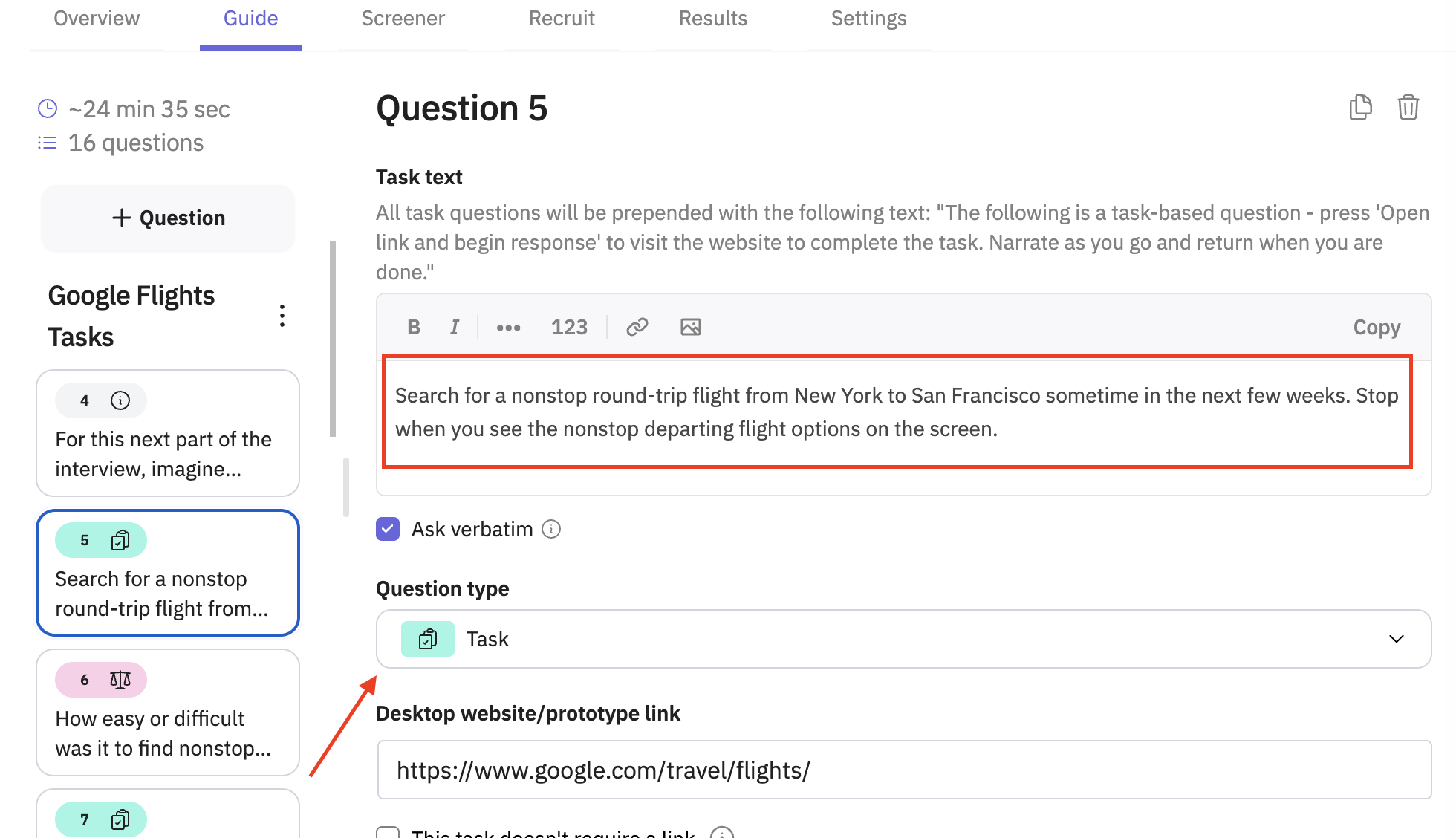Add a new question with + Question button
The height and width of the screenshot is (838, 1456).
click(x=168, y=218)
